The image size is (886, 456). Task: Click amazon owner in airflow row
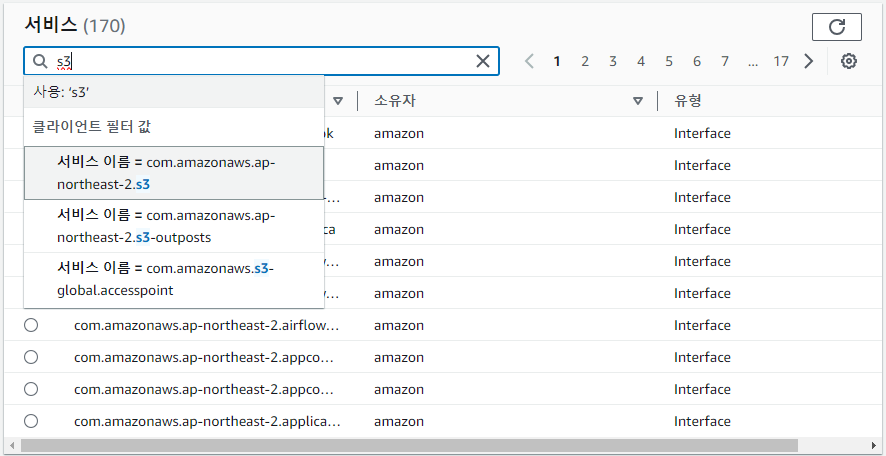coord(399,325)
